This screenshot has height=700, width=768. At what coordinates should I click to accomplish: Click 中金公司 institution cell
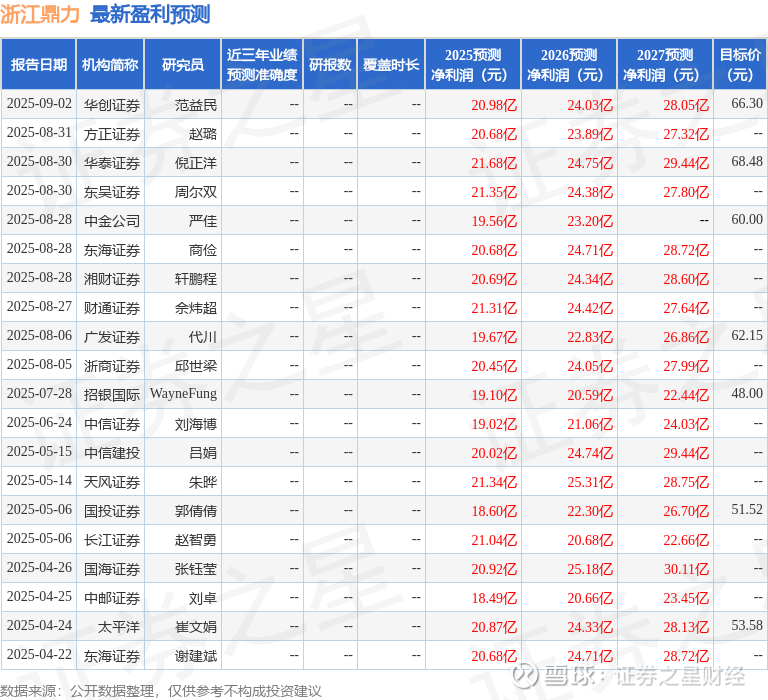tap(112, 220)
